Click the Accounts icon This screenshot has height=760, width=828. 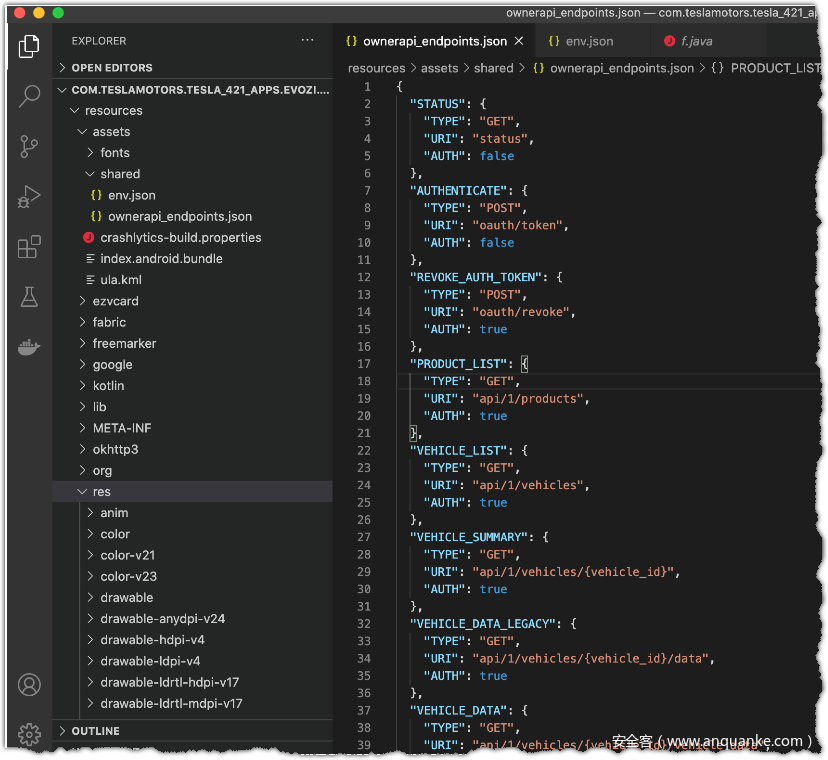pyautogui.click(x=29, y=685)
